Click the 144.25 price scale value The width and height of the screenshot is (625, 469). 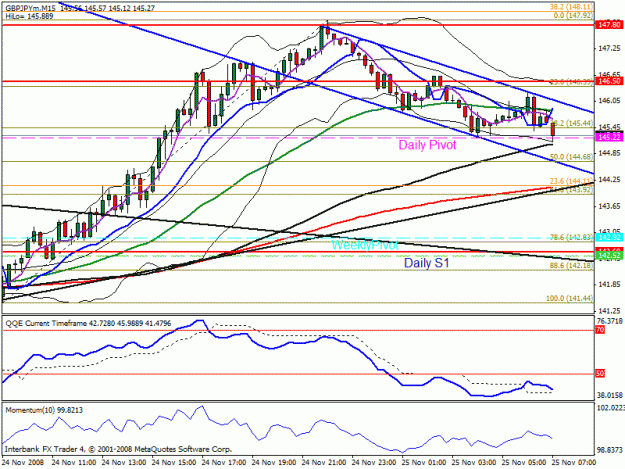(x=609, y=180)
